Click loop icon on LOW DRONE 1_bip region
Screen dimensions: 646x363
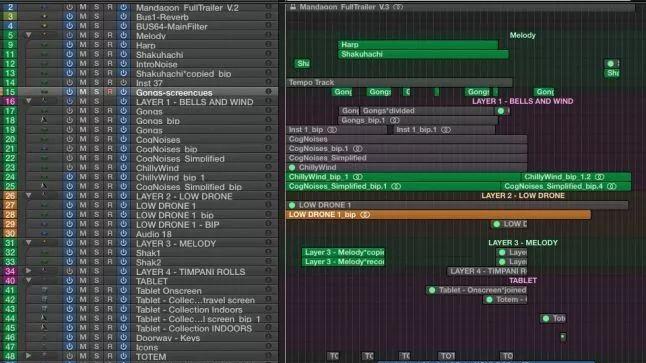click(x=365, y=215)
